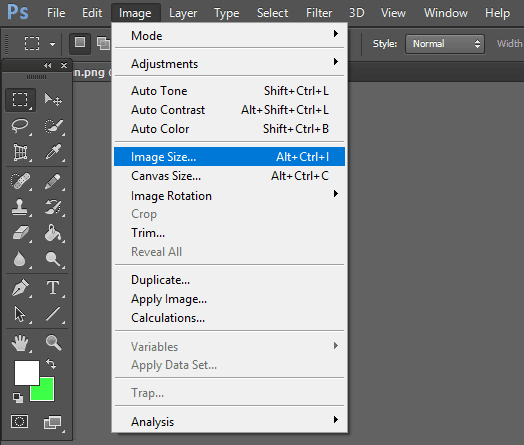The width and height of the screenshot is (524, 445).
Task: Open the Layer menu
Action: point(183,13)
